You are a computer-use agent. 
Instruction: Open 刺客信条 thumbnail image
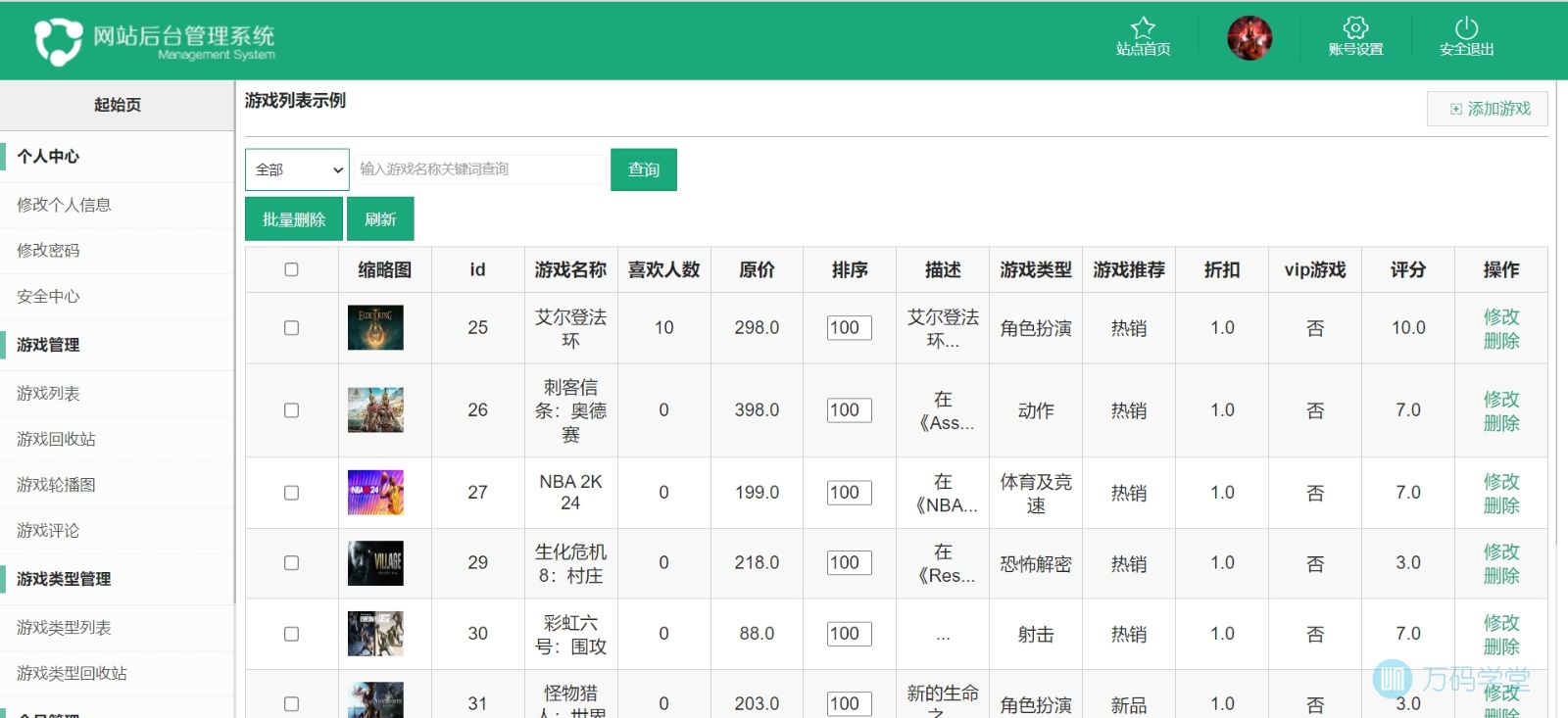375,409
